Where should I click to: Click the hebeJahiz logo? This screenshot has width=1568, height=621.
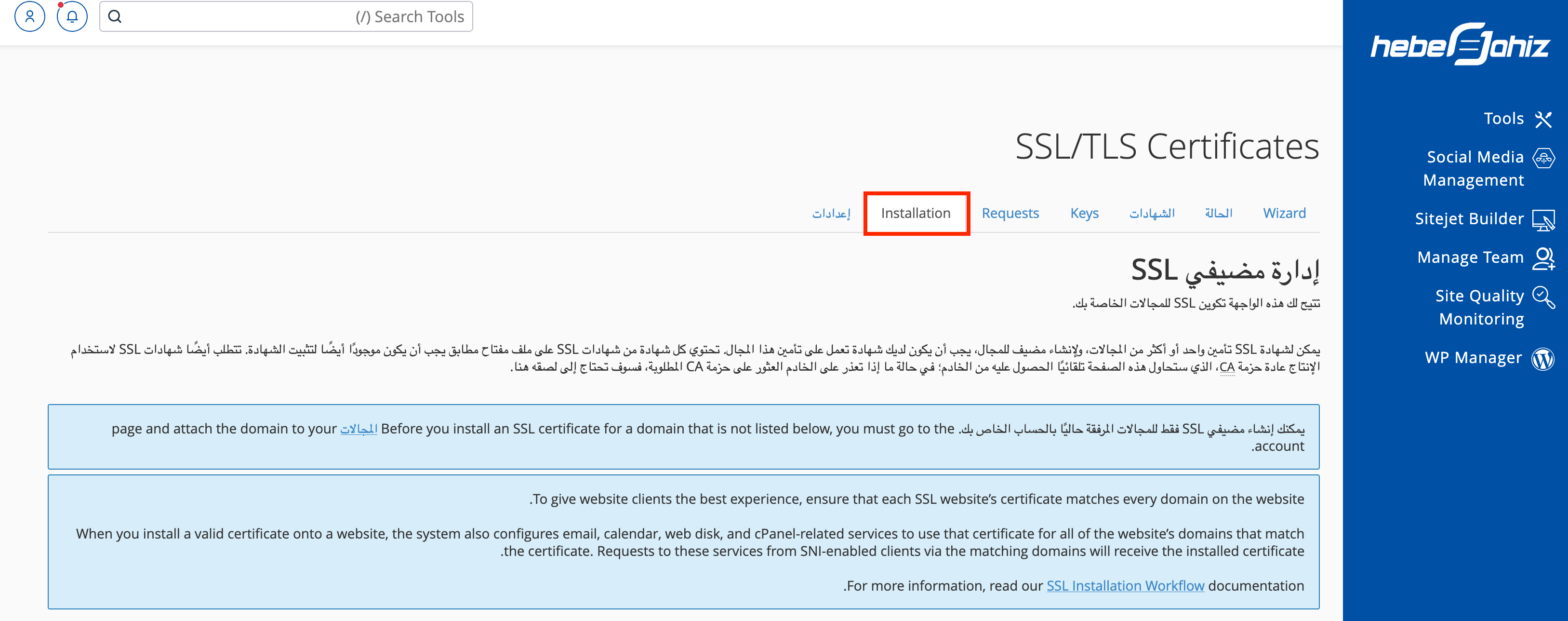(1460, 44)
